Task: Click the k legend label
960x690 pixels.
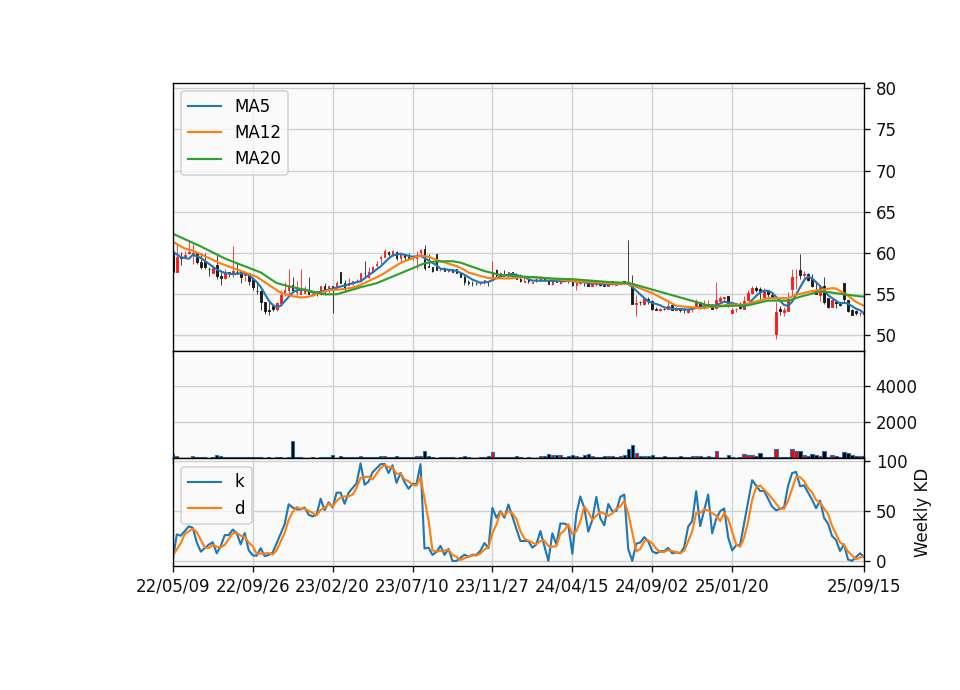Action: [x=239, y=481]
